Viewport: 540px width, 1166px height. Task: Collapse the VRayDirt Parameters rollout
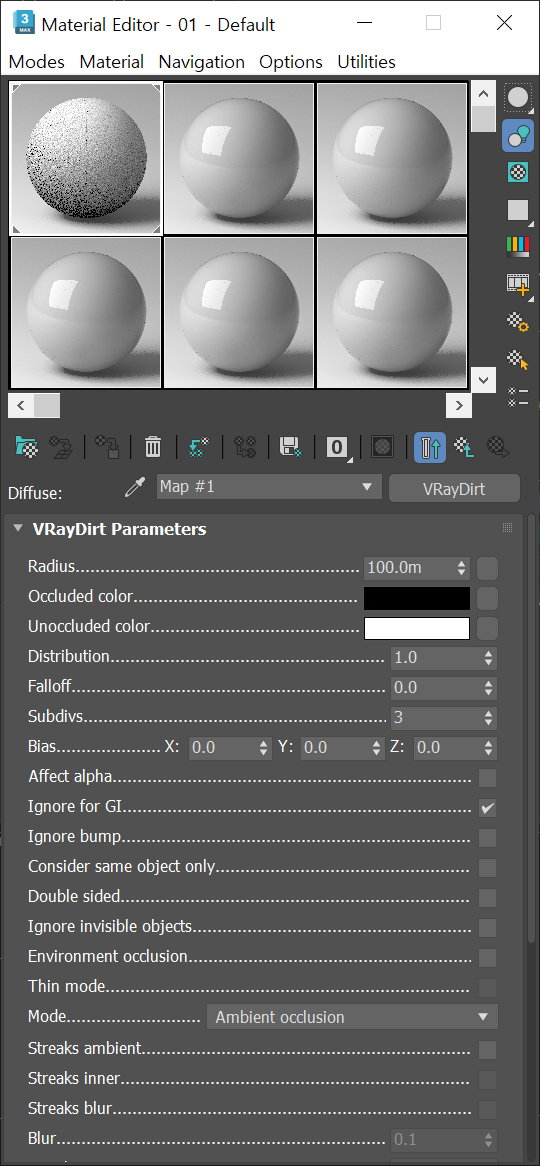19,529
